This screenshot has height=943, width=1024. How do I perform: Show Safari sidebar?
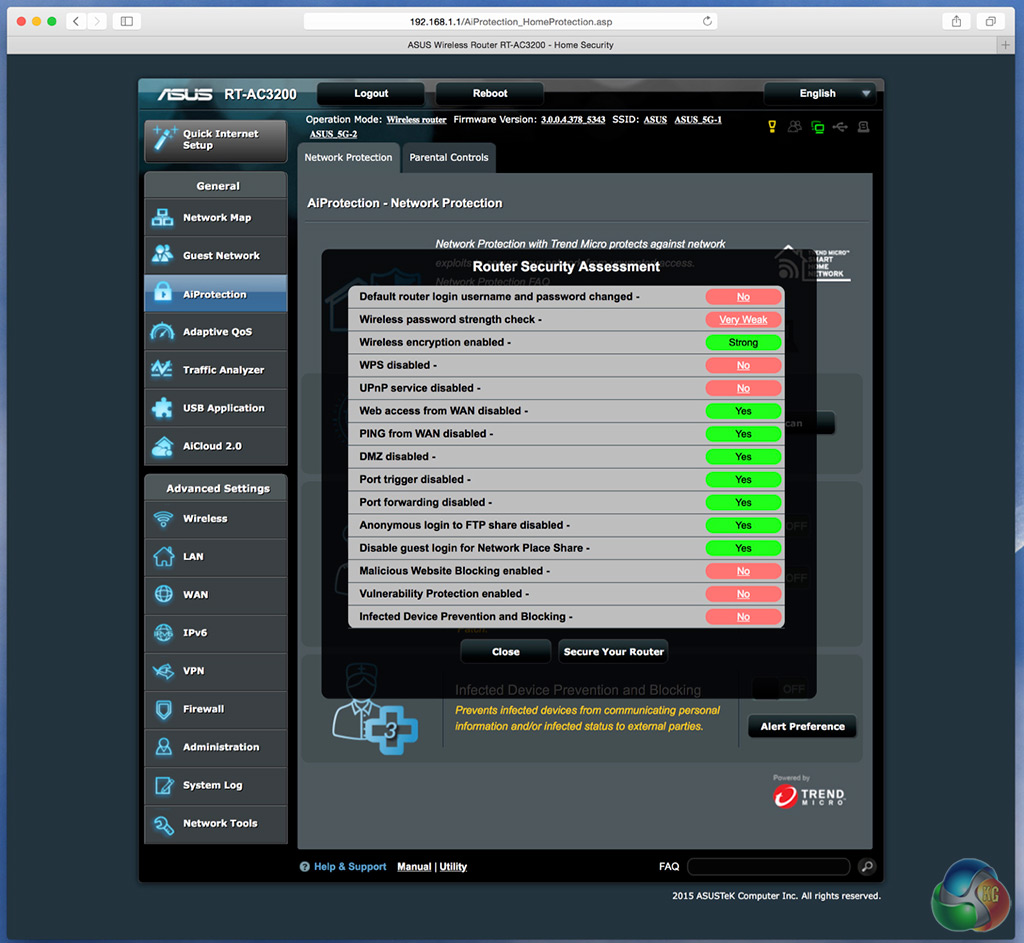coord(127,22)
